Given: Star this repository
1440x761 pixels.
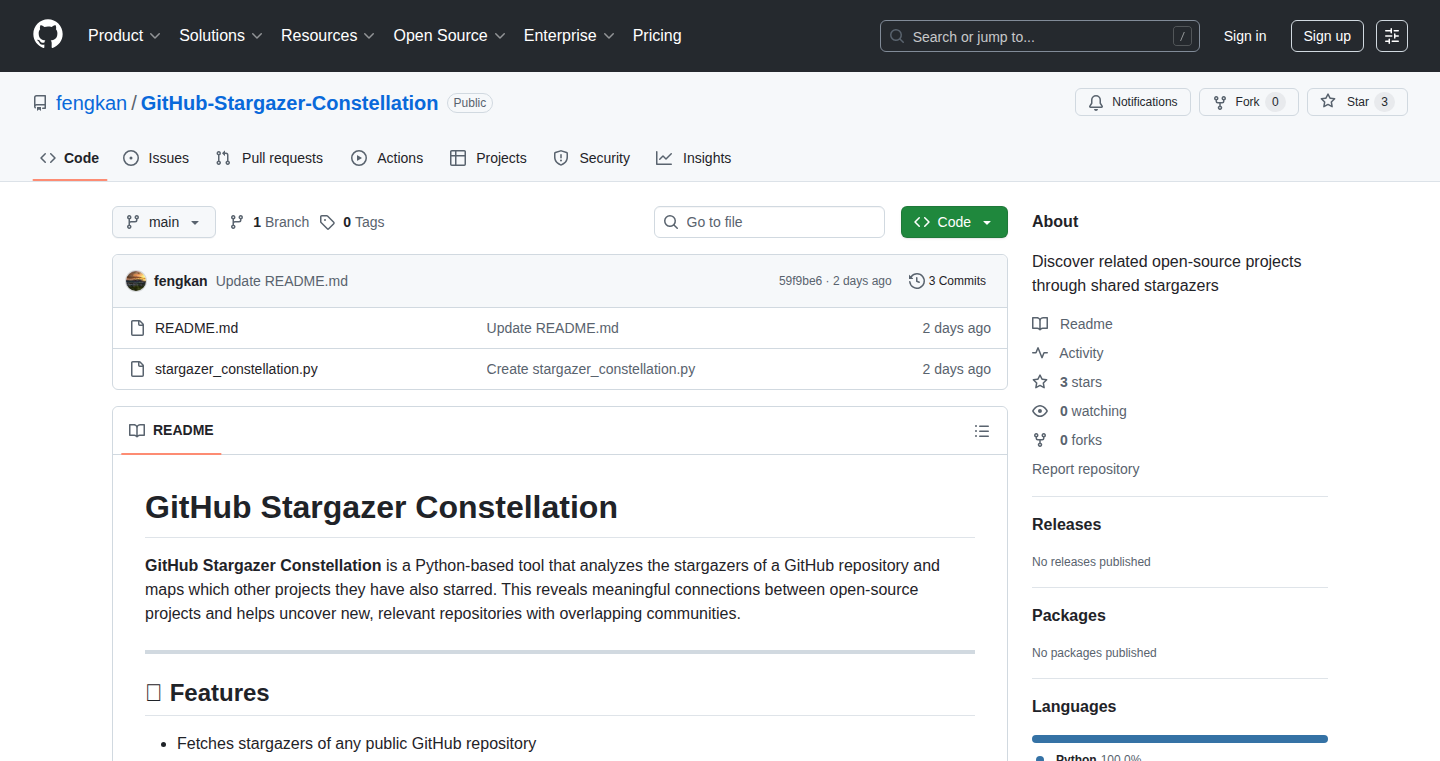Looking at the screenshot, I should pos(1357,102).
